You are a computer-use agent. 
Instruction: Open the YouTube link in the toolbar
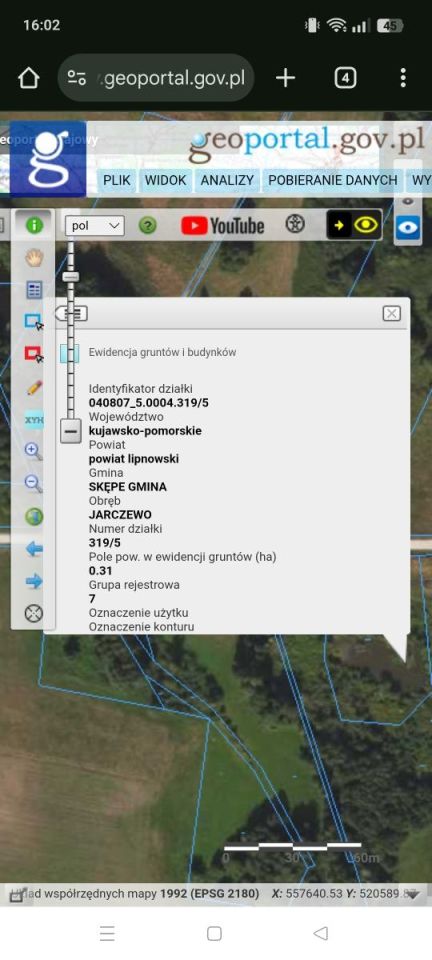click(x=223, y=226)
